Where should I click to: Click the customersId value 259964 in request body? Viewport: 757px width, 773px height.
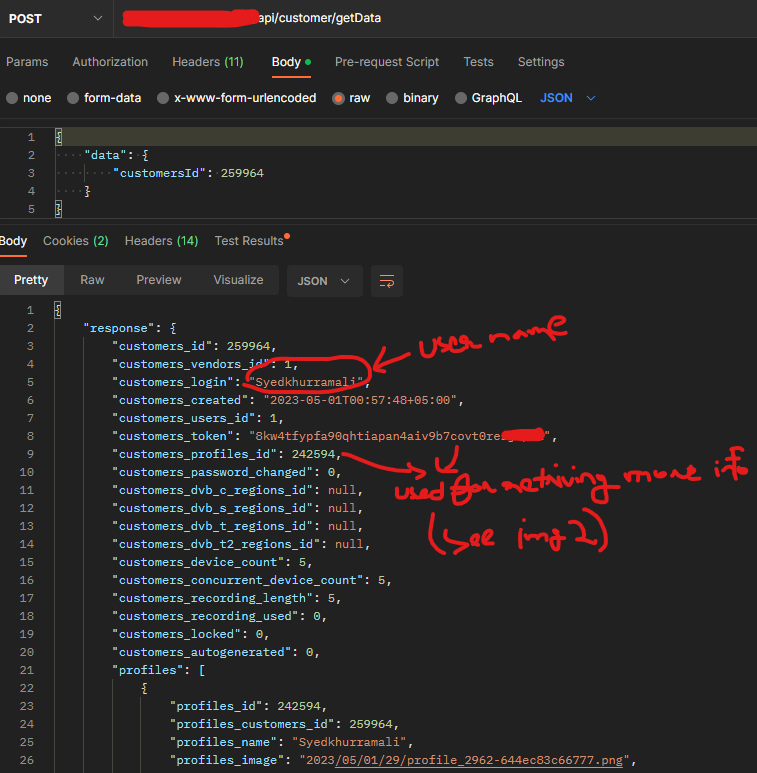(242, 173)
